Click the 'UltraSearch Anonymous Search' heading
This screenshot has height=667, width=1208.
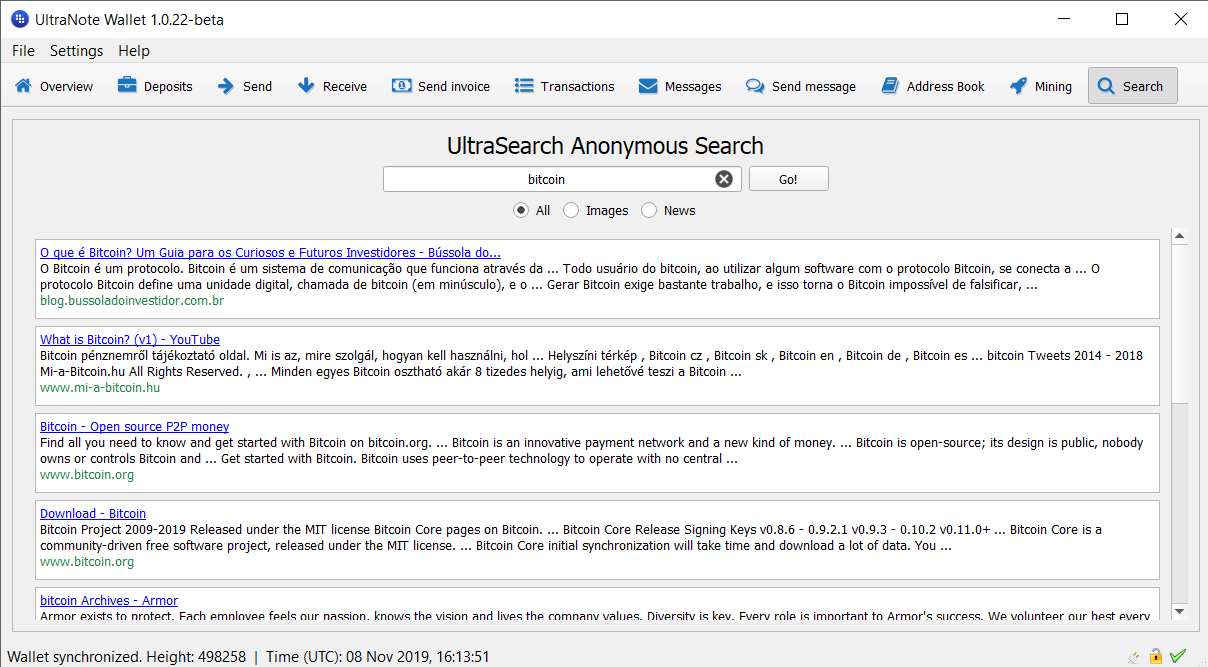pyautogui.click(x=605, y=145)
